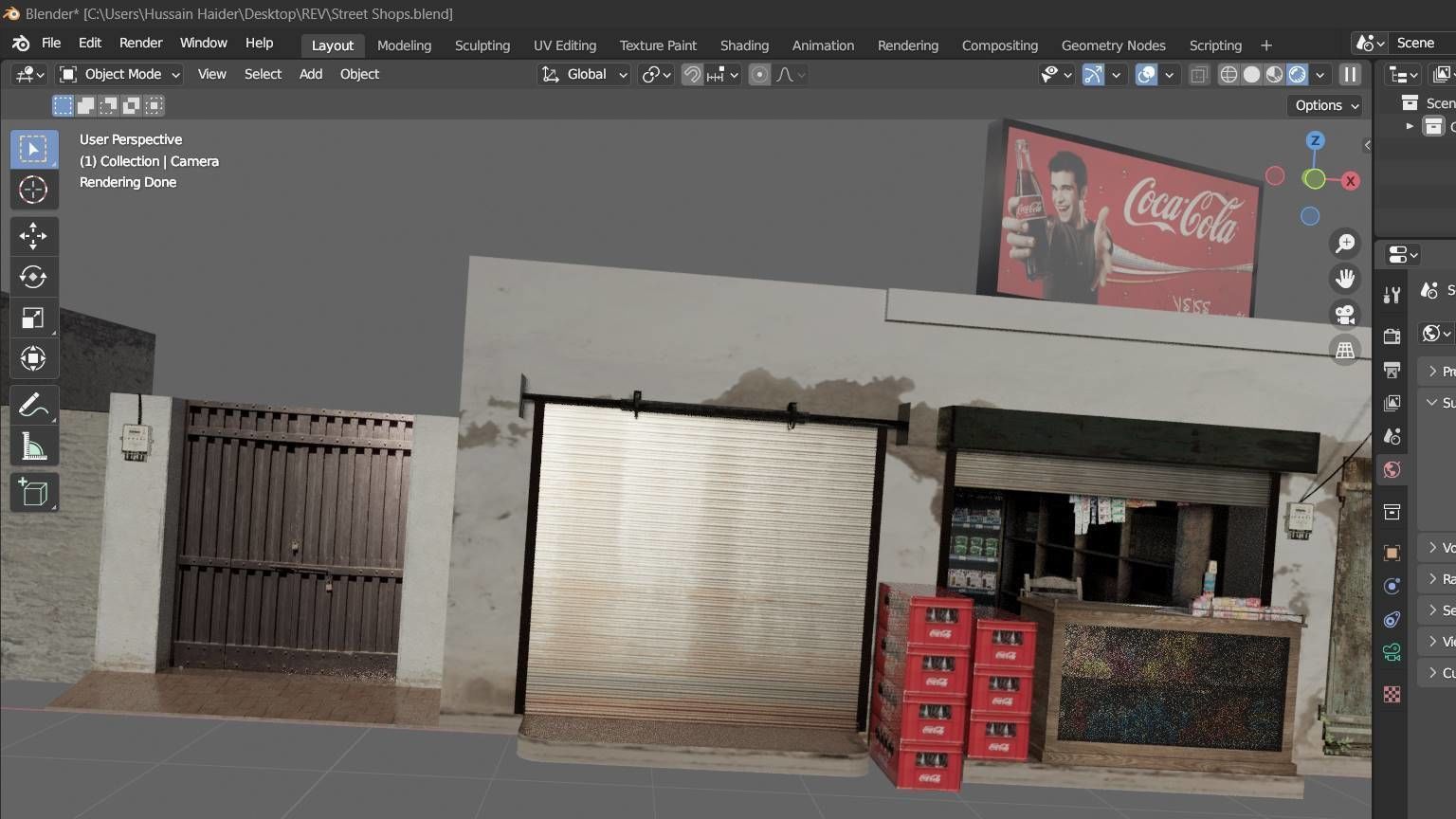Pause viewport render preview

click(1351, 74)
